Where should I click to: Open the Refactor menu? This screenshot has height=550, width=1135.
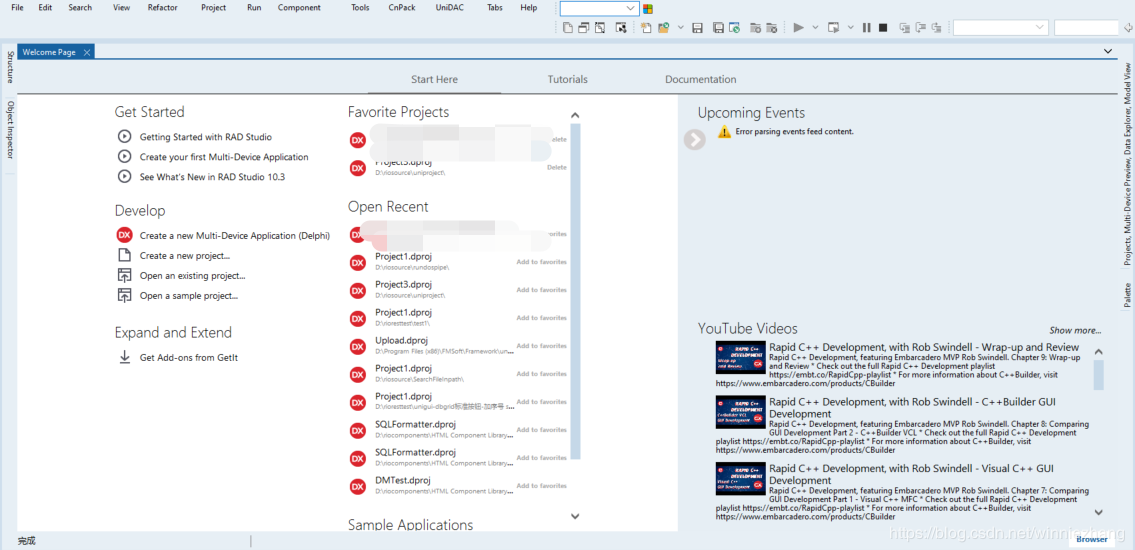coord(162,8)
